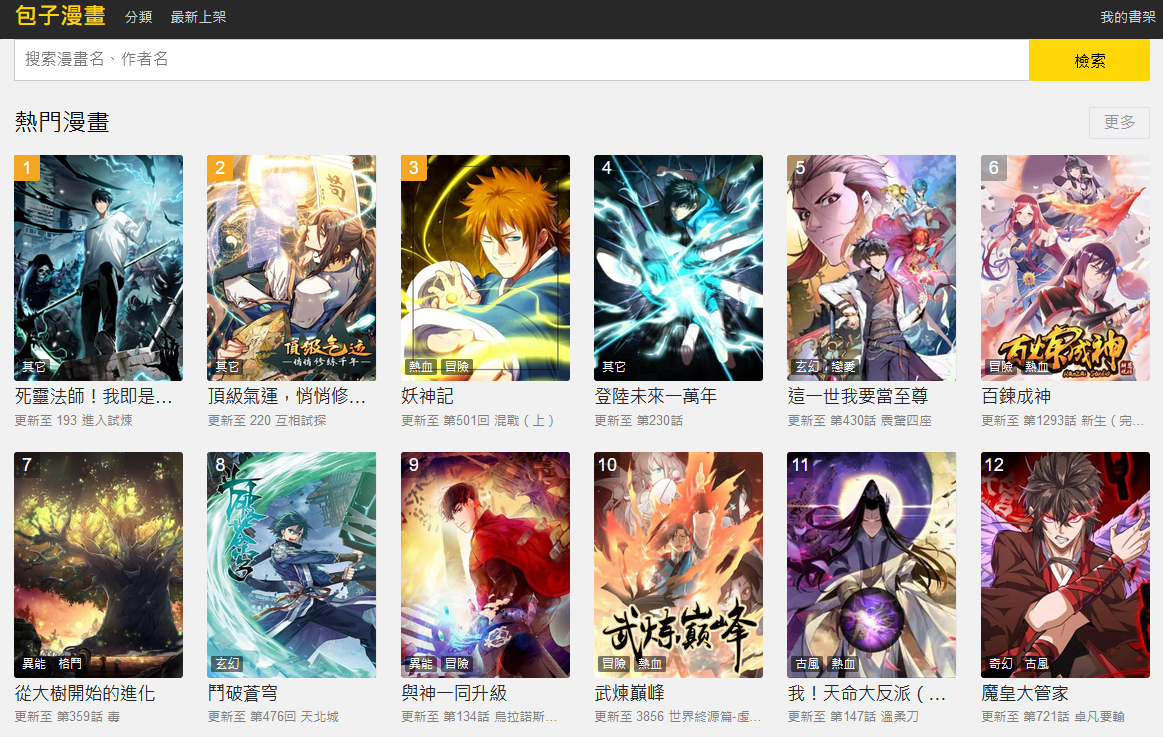Select 玄幻 tag on 鬥破蒼穹 cover
This screenshot has height=737, width=1163.
(x=227, y=664)
